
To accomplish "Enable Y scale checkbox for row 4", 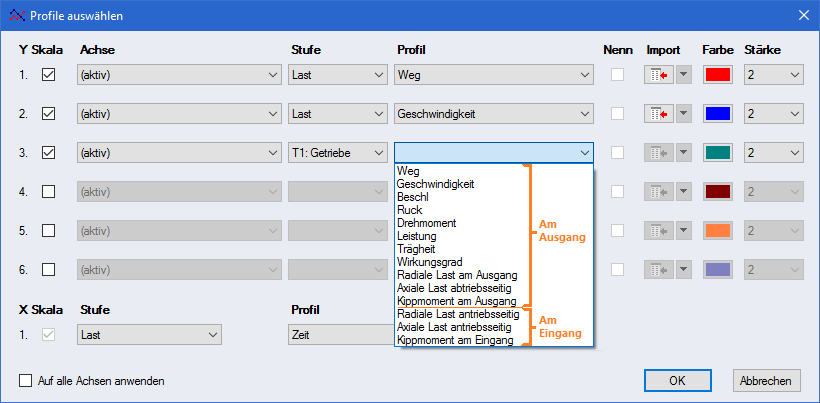I will click(49, 191).
